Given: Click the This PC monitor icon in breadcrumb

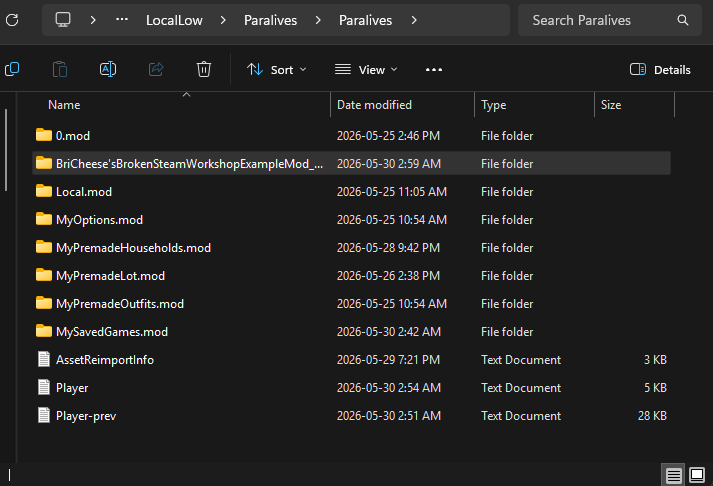Looking at the screenshot, I should point(63,20).
